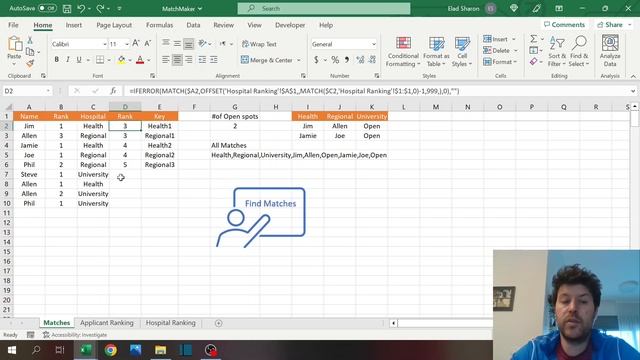The height and width of the screenshot is (360, 640).
Task: Open Sort & Filter menu
Action: pyautogui.click(x=557, y=51)
